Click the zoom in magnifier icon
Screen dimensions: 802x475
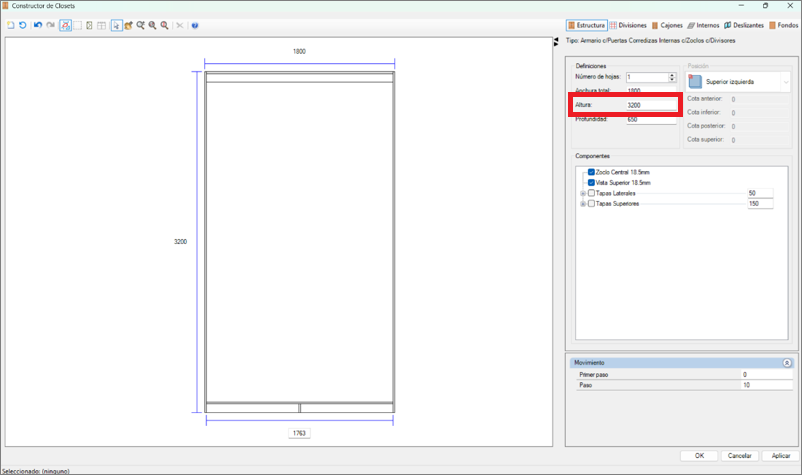pyautogui.click(x=152, y=25)
